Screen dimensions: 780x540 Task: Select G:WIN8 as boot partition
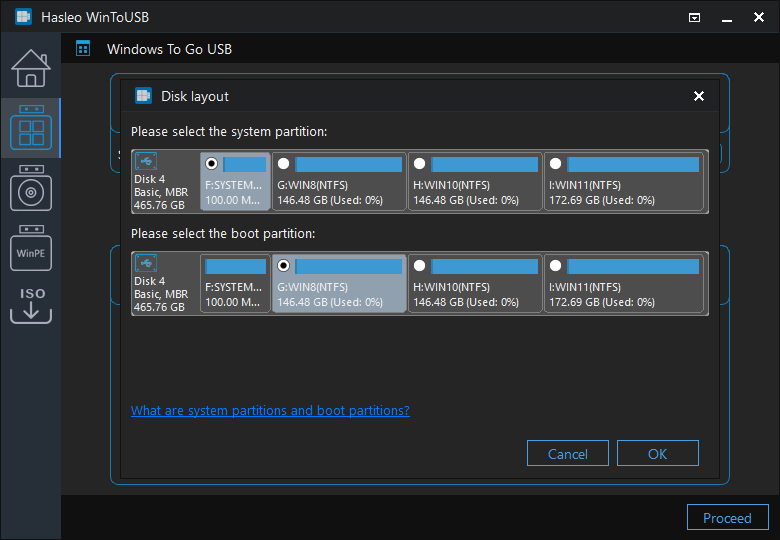(284, 266)
